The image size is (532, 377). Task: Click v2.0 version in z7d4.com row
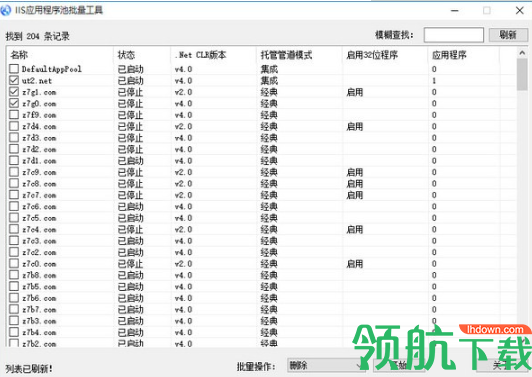click(184, 126)
